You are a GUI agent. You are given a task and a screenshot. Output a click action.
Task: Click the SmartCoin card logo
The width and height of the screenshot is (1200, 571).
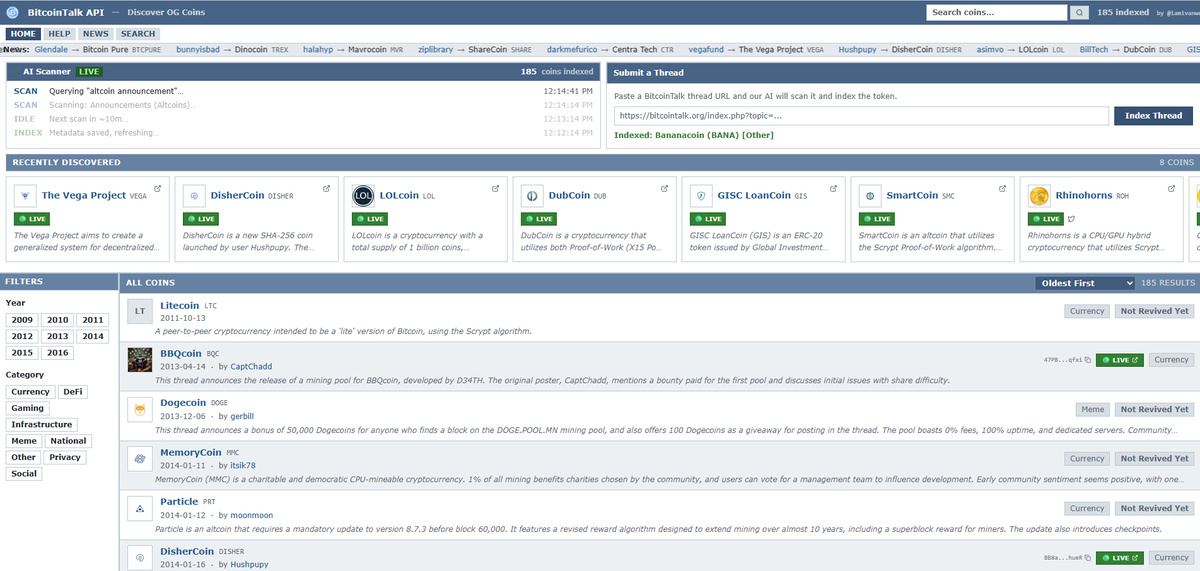pos(870,196)
